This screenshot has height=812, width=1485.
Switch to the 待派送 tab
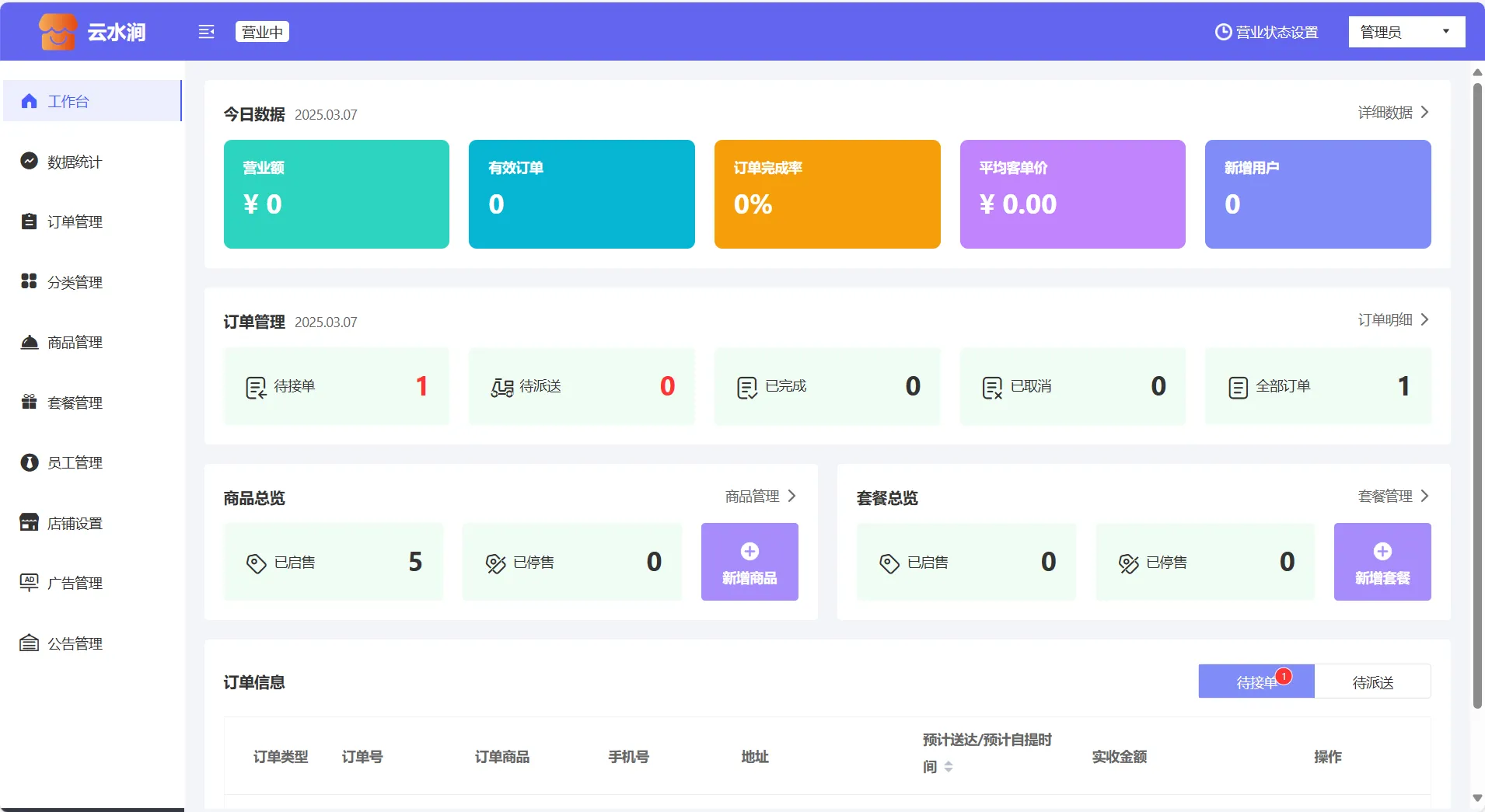(1372, 681)
